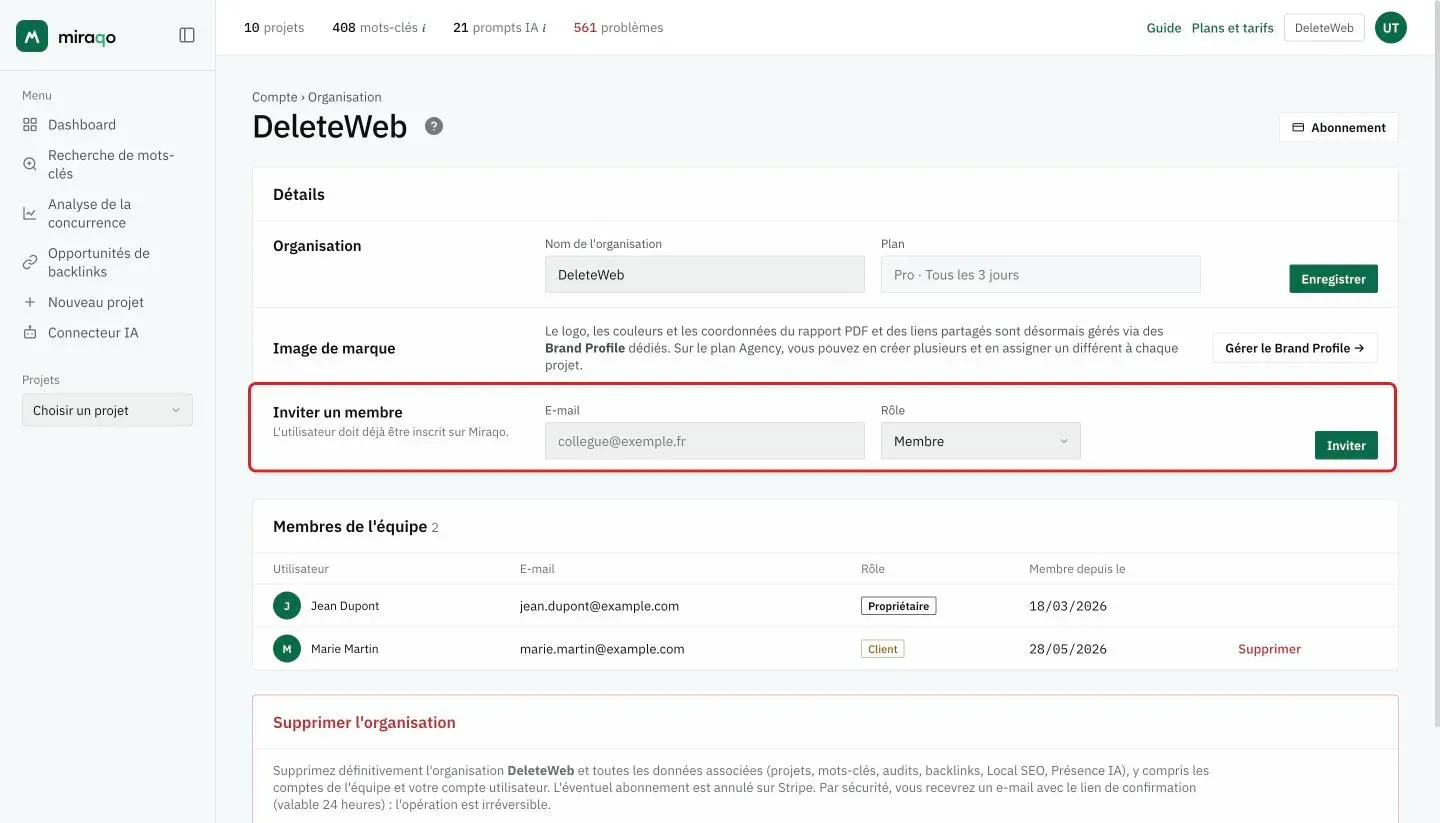Click Jean Dupont's J avatar
Image resolution: width=1440 pixels, height=823 pixels.
click(287, 606)
